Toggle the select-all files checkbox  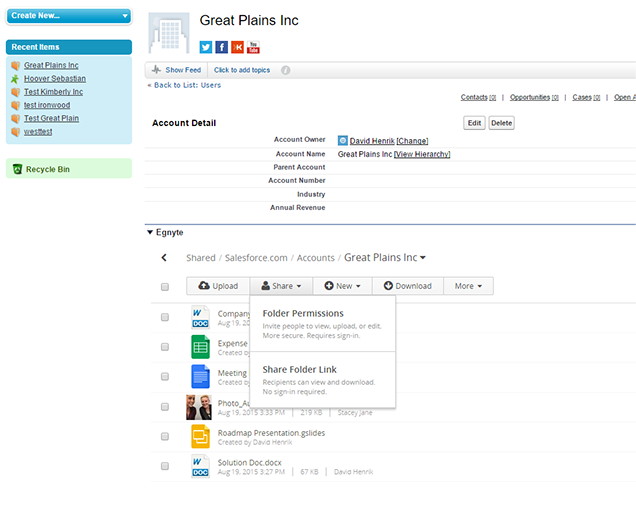point(165,287)
